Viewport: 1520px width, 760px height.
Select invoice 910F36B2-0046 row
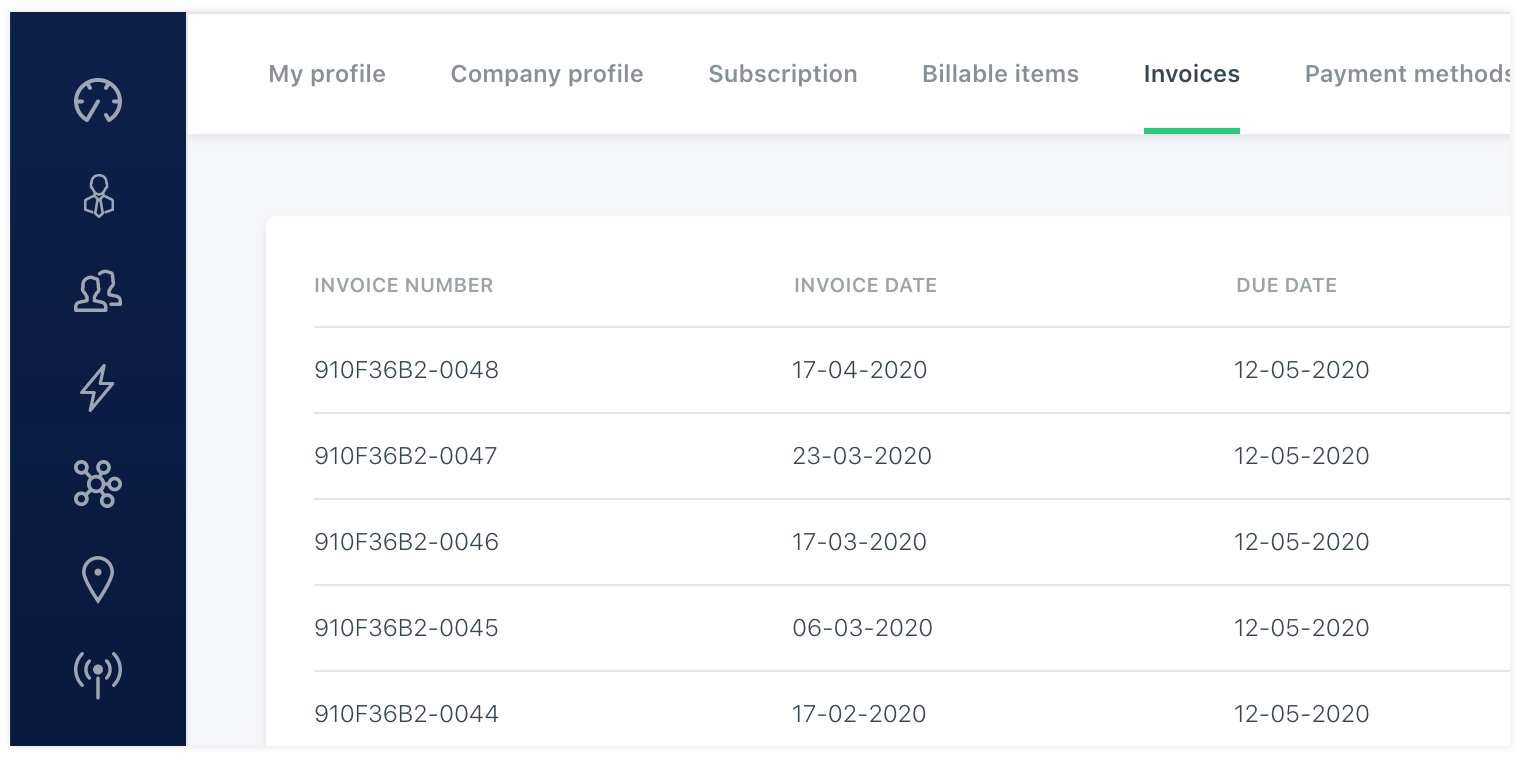coord(406,542)
